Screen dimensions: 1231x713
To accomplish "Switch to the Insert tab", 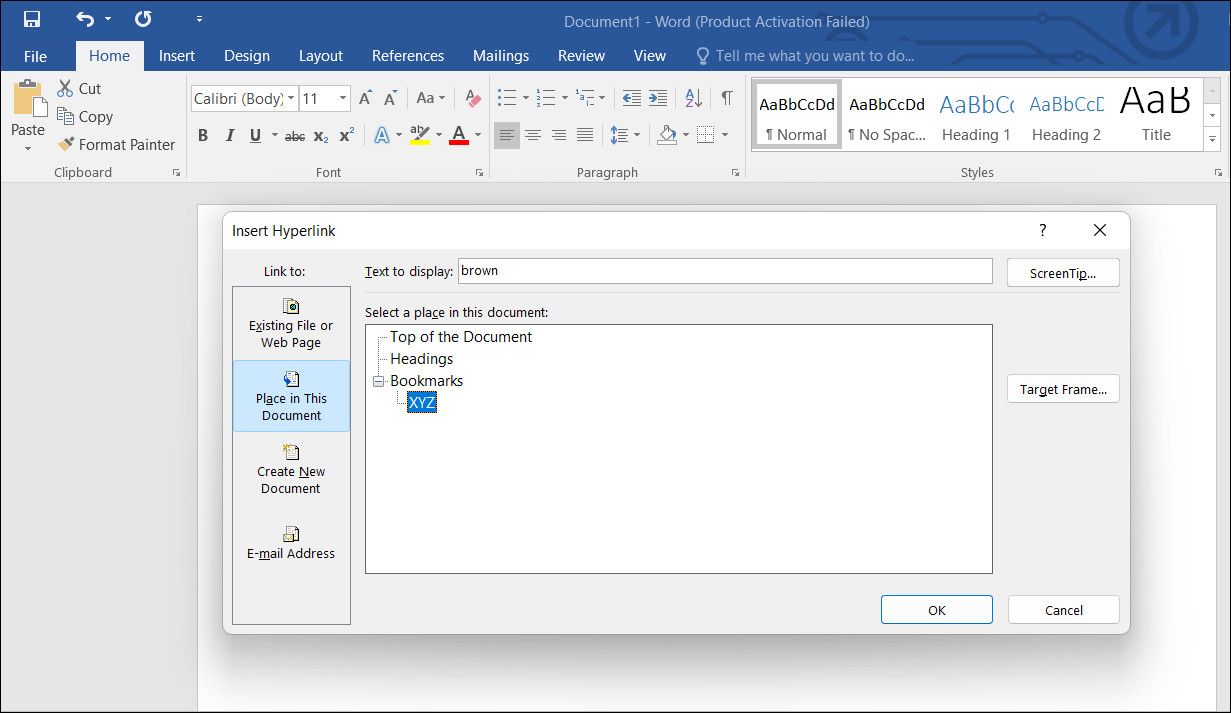I will [x=177, y=56].
